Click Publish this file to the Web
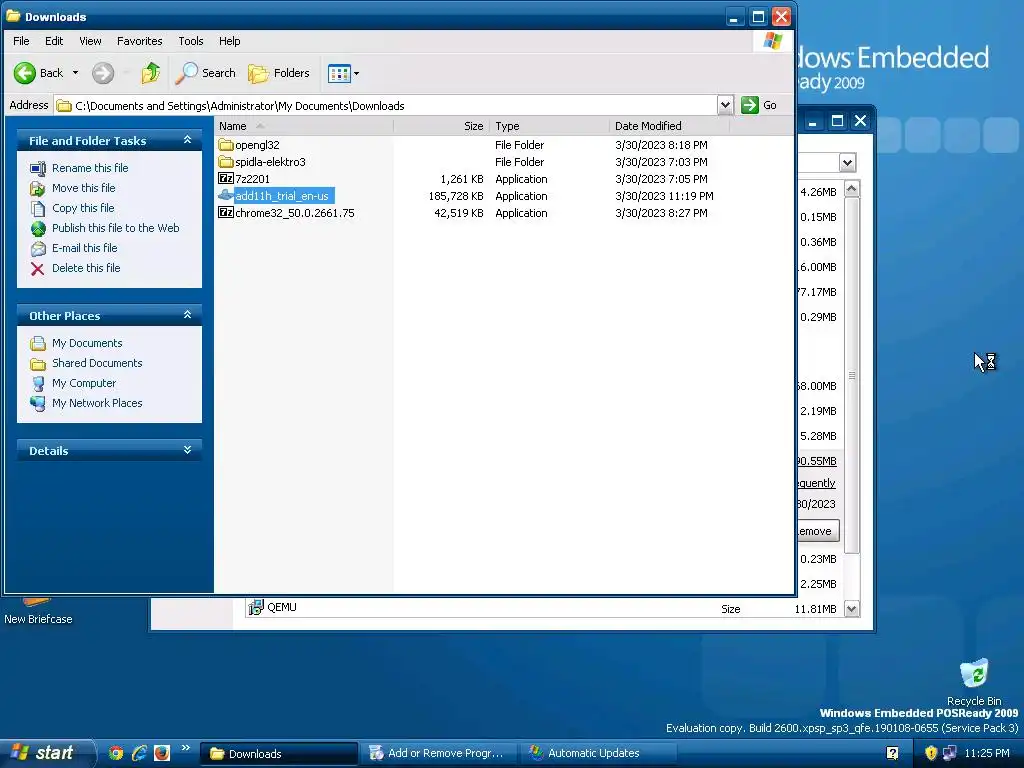1024x768 pixels. [116, 228]
